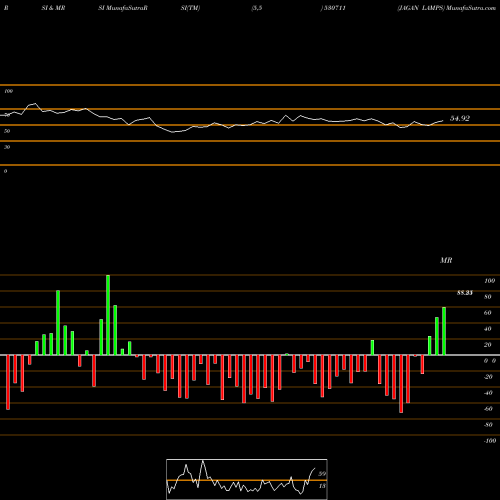Click the last green MR bar on the right
Image resolution: width=500 pixels, height=500 pixels.
(x=444, y=331)
